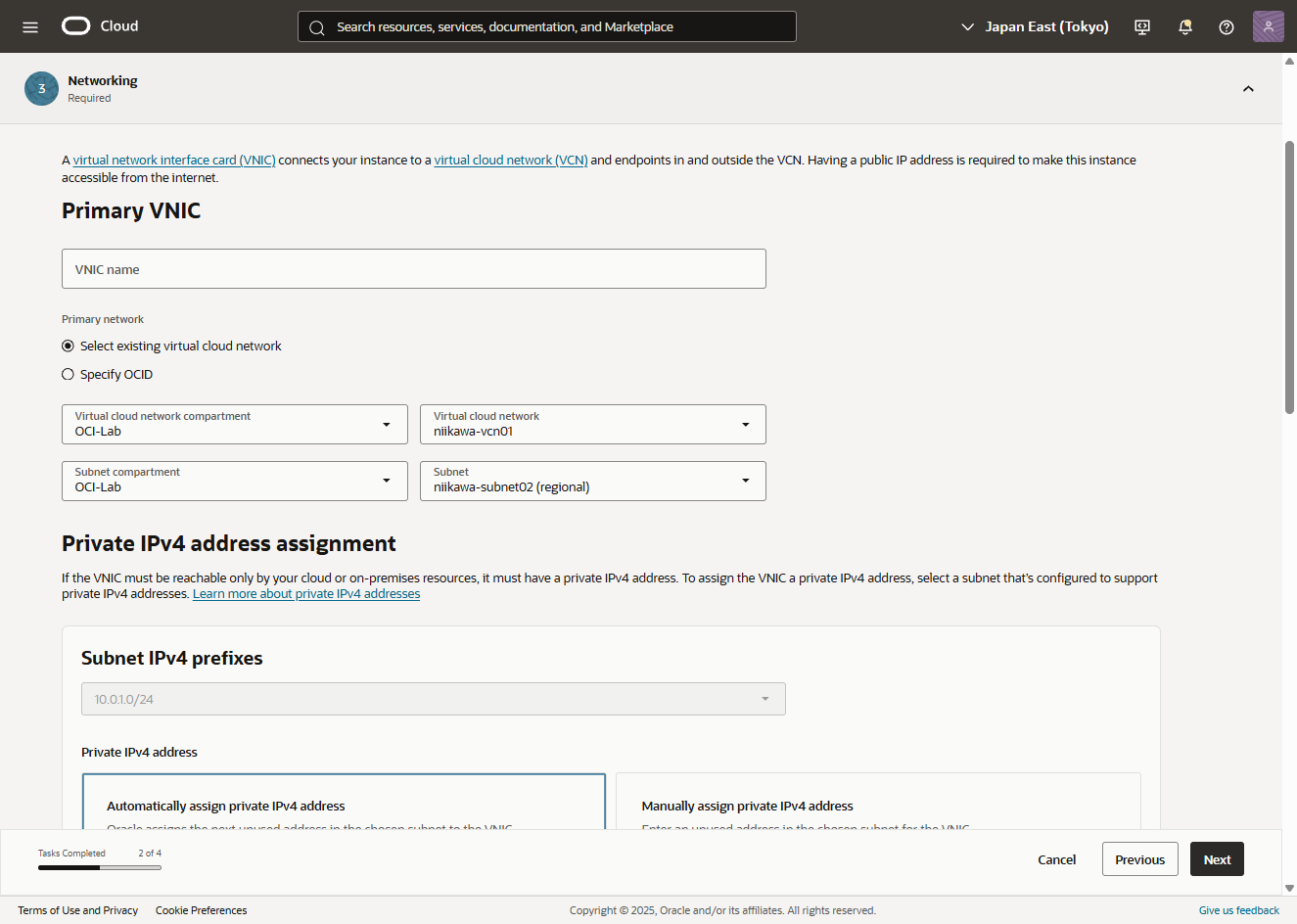
Task: Click the Next button
Action: point(1217,859)
